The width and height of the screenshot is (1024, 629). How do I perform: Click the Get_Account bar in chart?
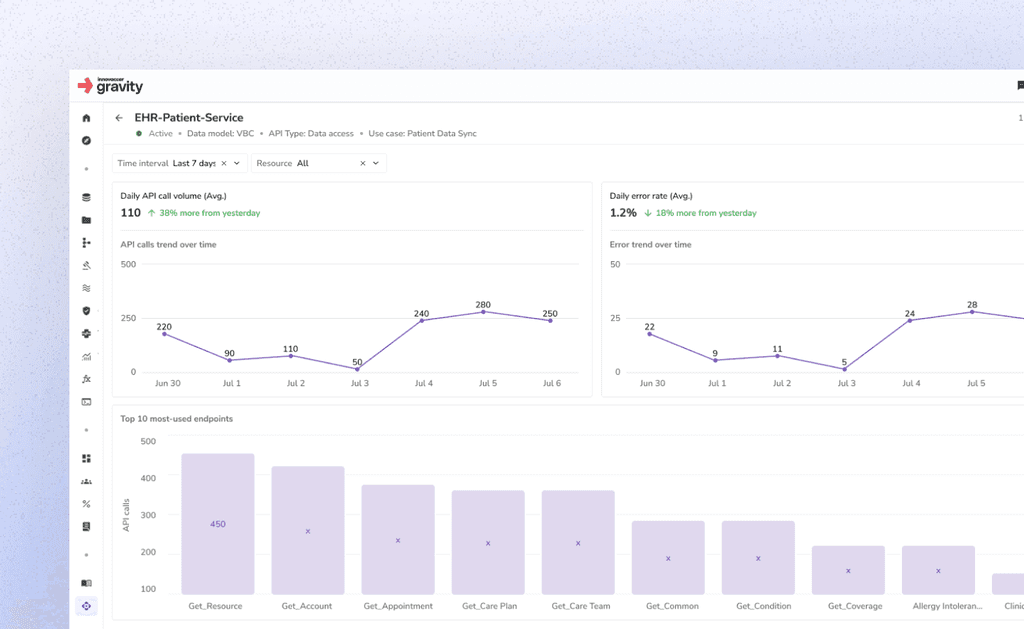point(308,530)
